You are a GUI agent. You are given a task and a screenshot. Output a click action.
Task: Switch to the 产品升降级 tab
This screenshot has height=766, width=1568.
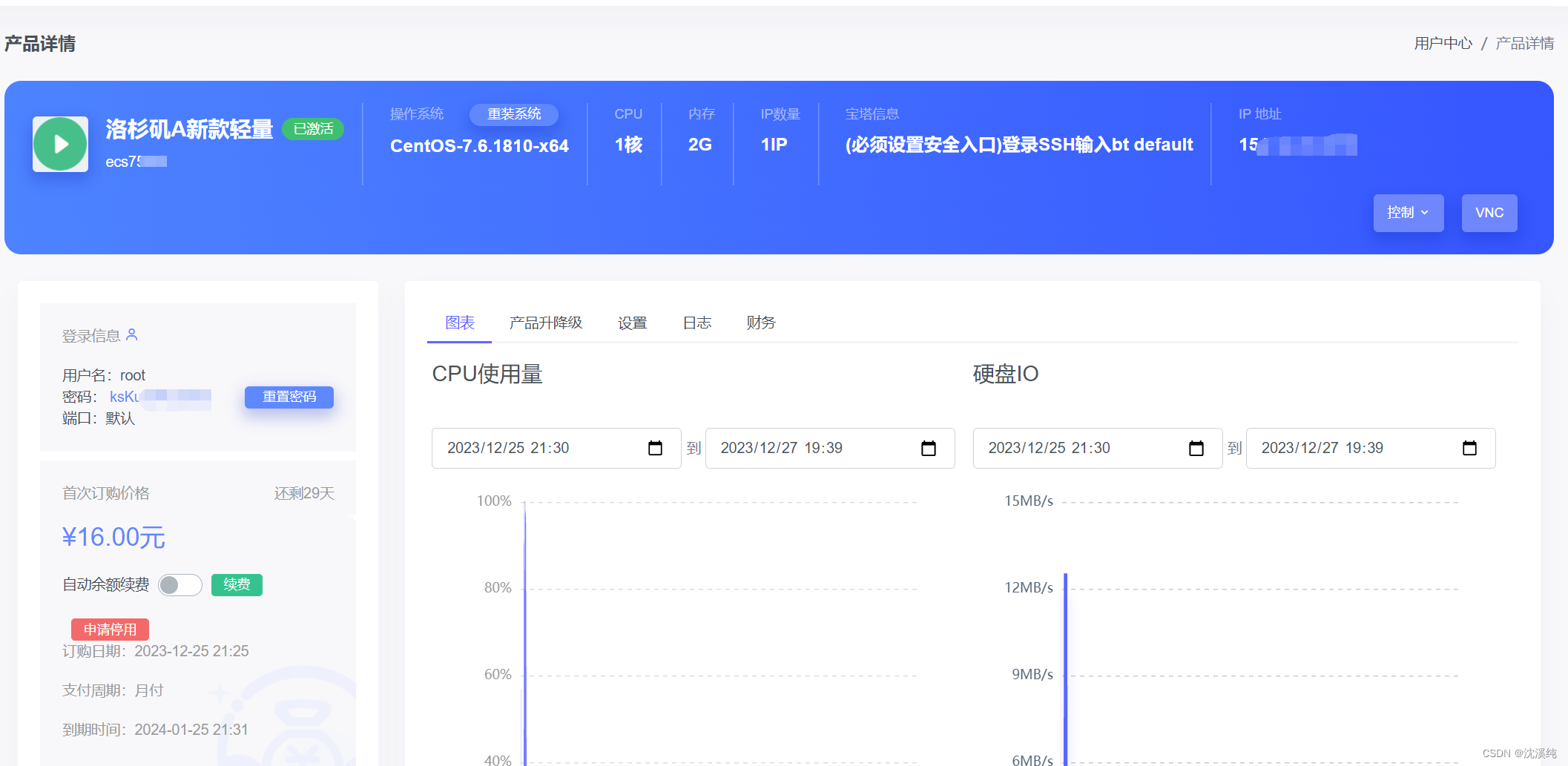[x=546, y=323]
